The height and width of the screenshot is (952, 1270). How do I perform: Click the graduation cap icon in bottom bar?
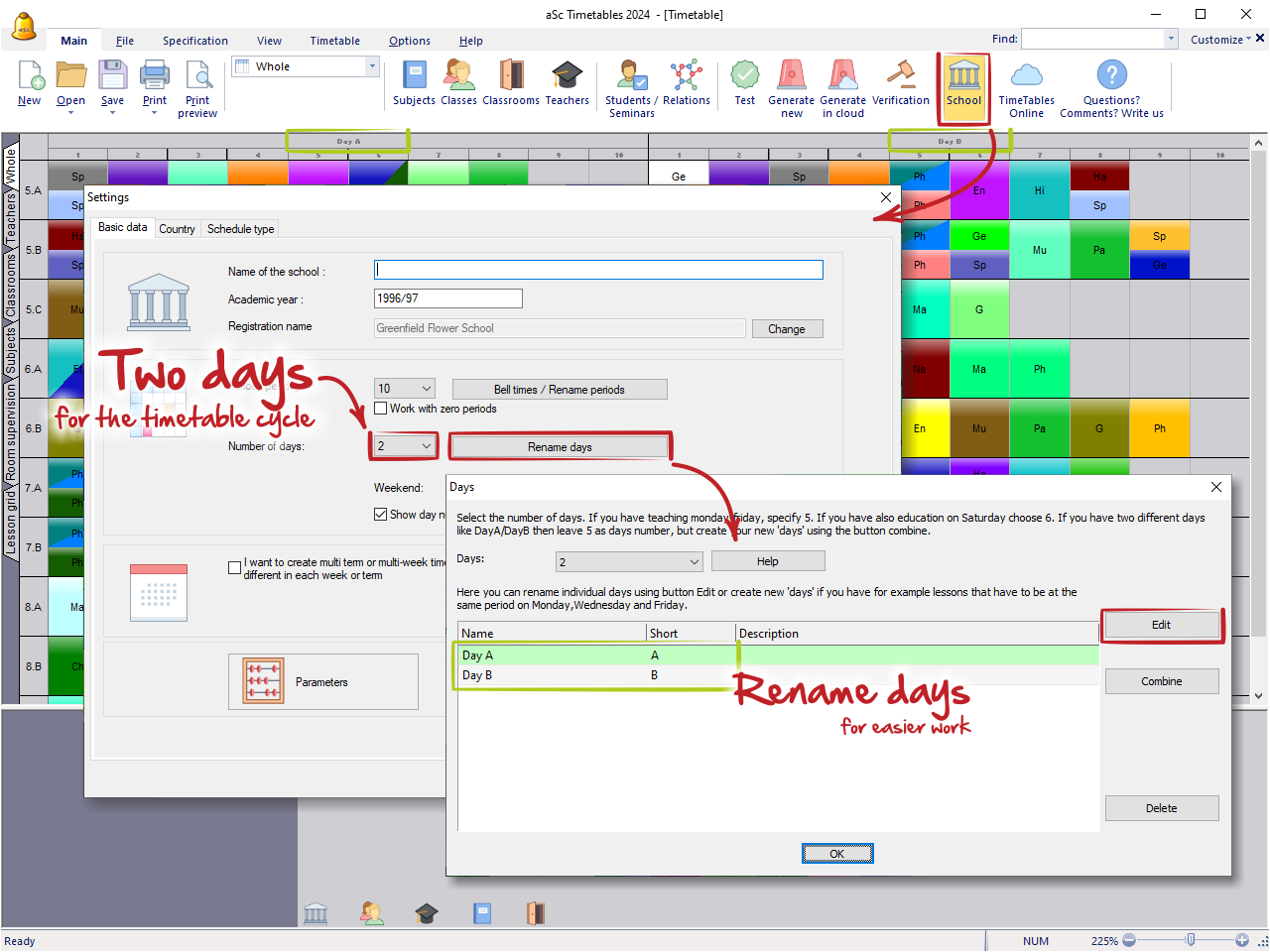[427, 913]
